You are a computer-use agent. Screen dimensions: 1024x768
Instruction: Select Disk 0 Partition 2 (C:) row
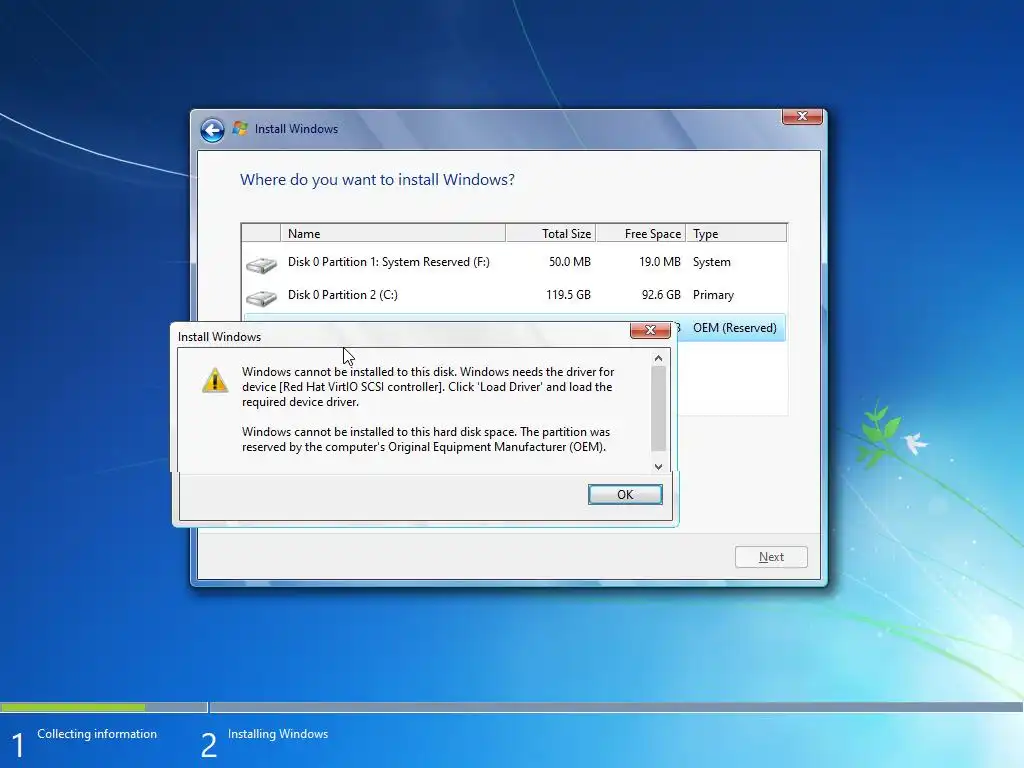point(514,295)
